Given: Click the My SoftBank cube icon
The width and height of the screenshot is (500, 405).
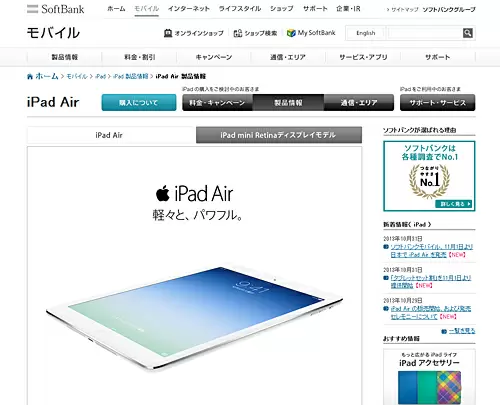Looking at the screenshot, I should coord(291,33).
